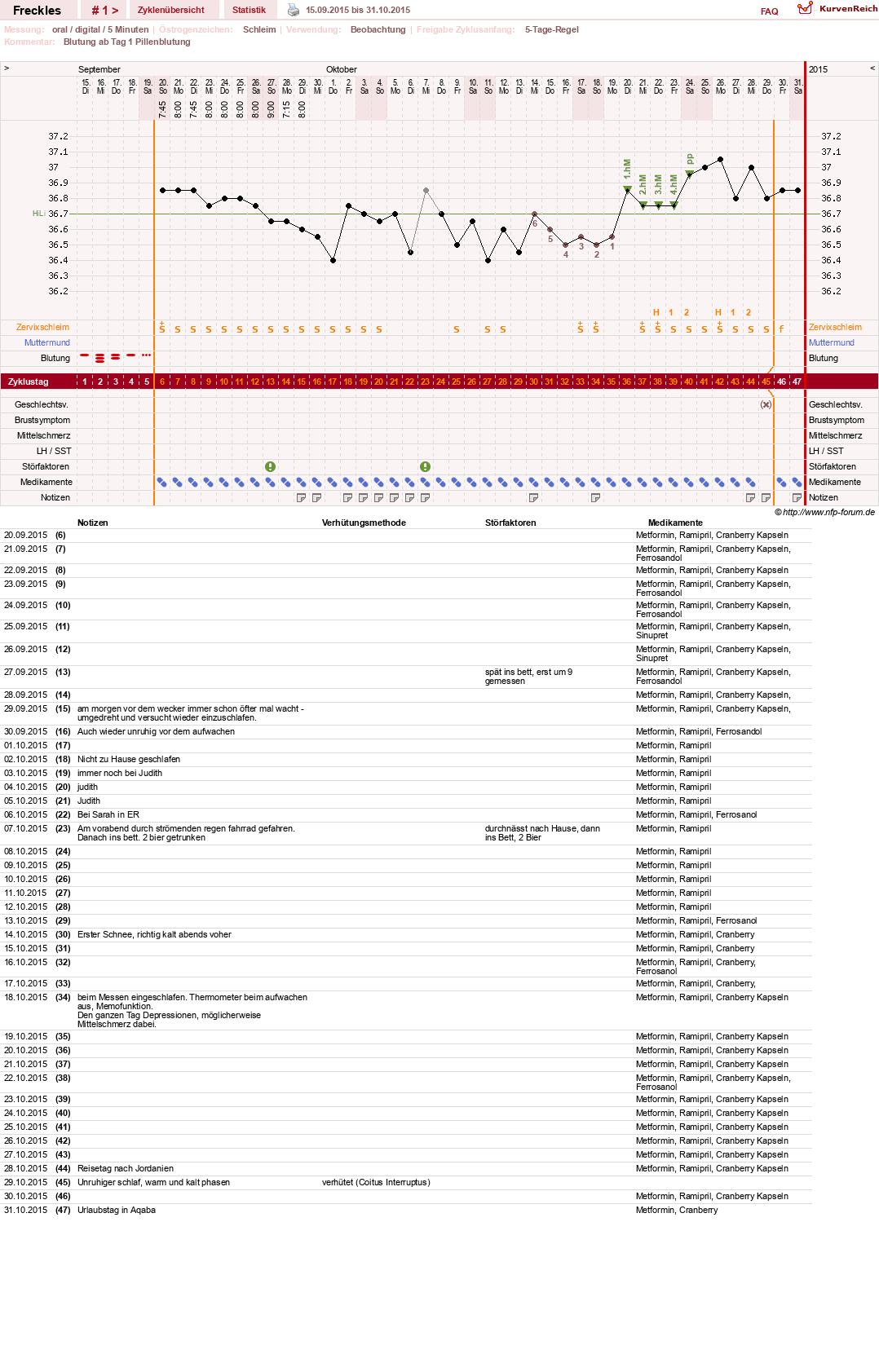This screenshot has height=1372, width=879.
Task: Click the Medikamente pill icon on cycle day 30
Action: [x=533, y=482]
